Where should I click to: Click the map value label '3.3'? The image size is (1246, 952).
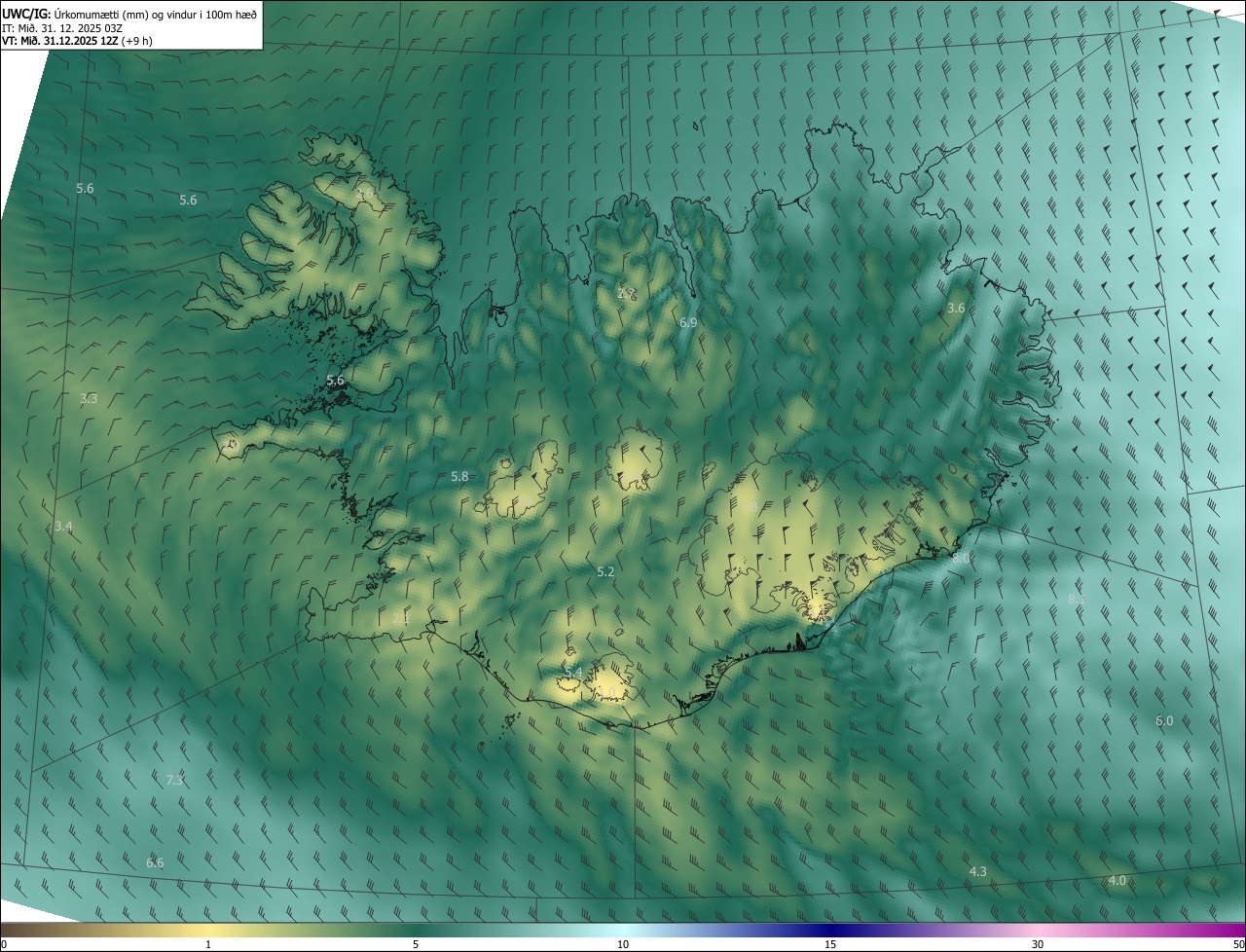coord(89,399)
